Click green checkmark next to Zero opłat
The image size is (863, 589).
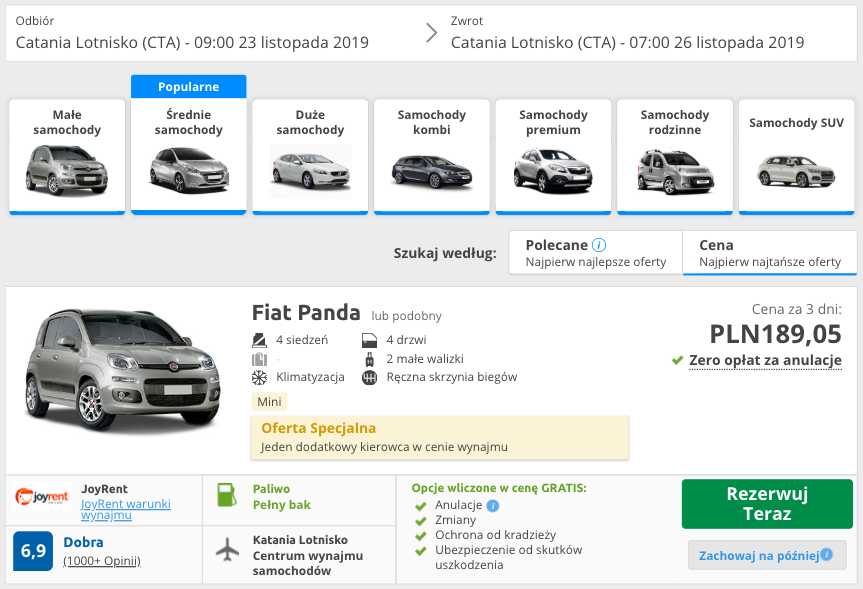point(678,361)
